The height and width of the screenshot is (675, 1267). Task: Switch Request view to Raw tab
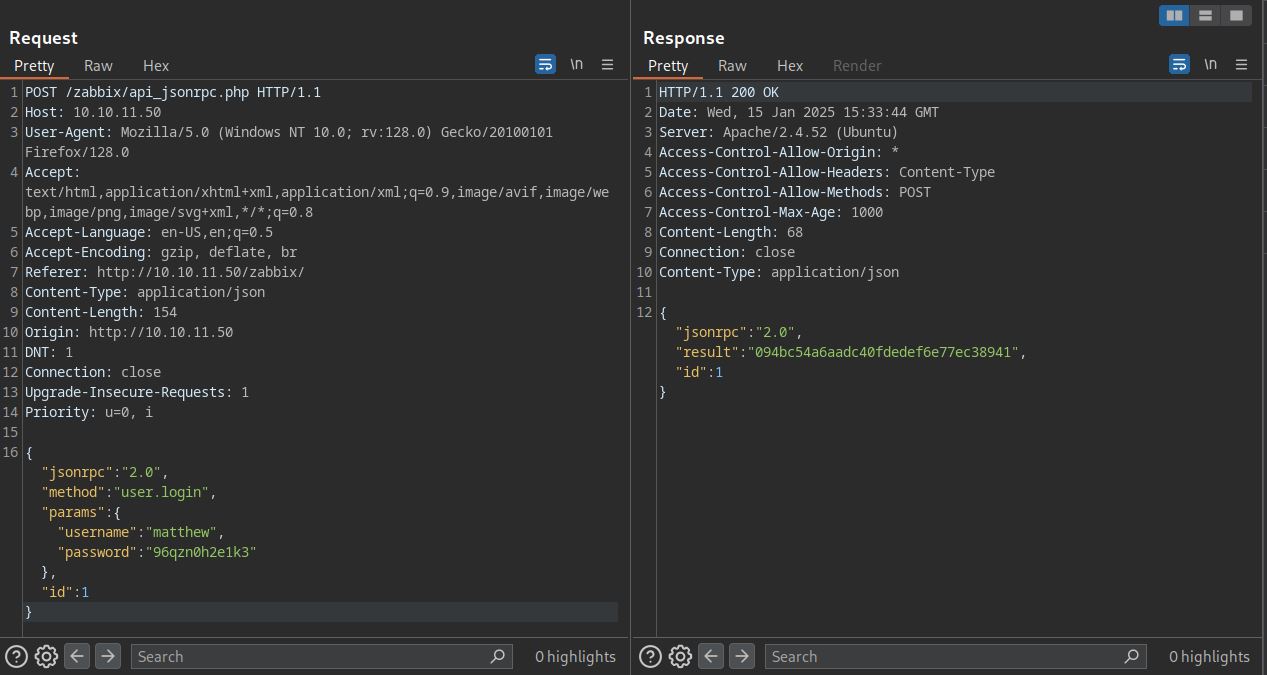coord(98,65)
